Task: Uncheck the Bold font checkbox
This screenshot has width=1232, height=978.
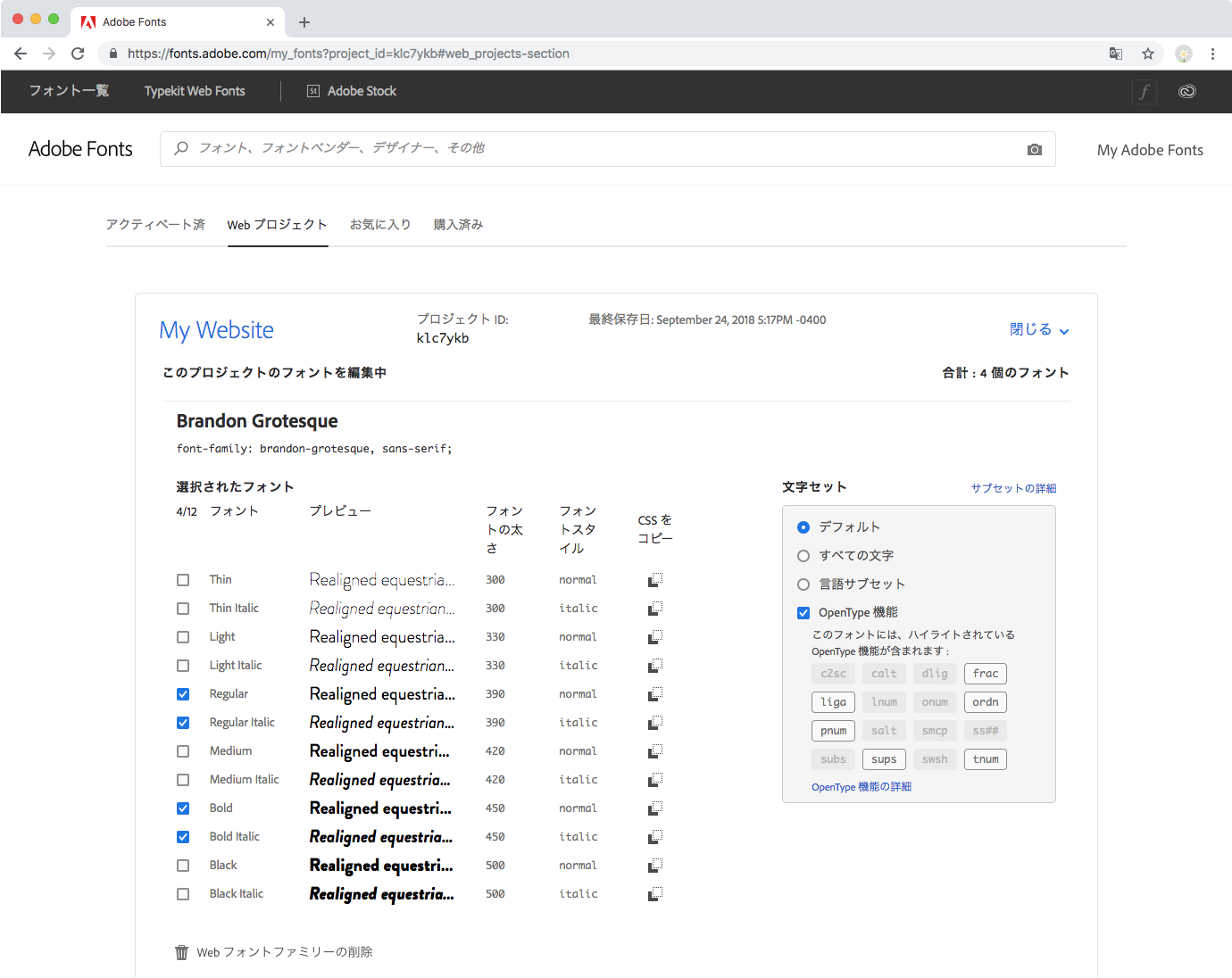Action: pos(183,808)
